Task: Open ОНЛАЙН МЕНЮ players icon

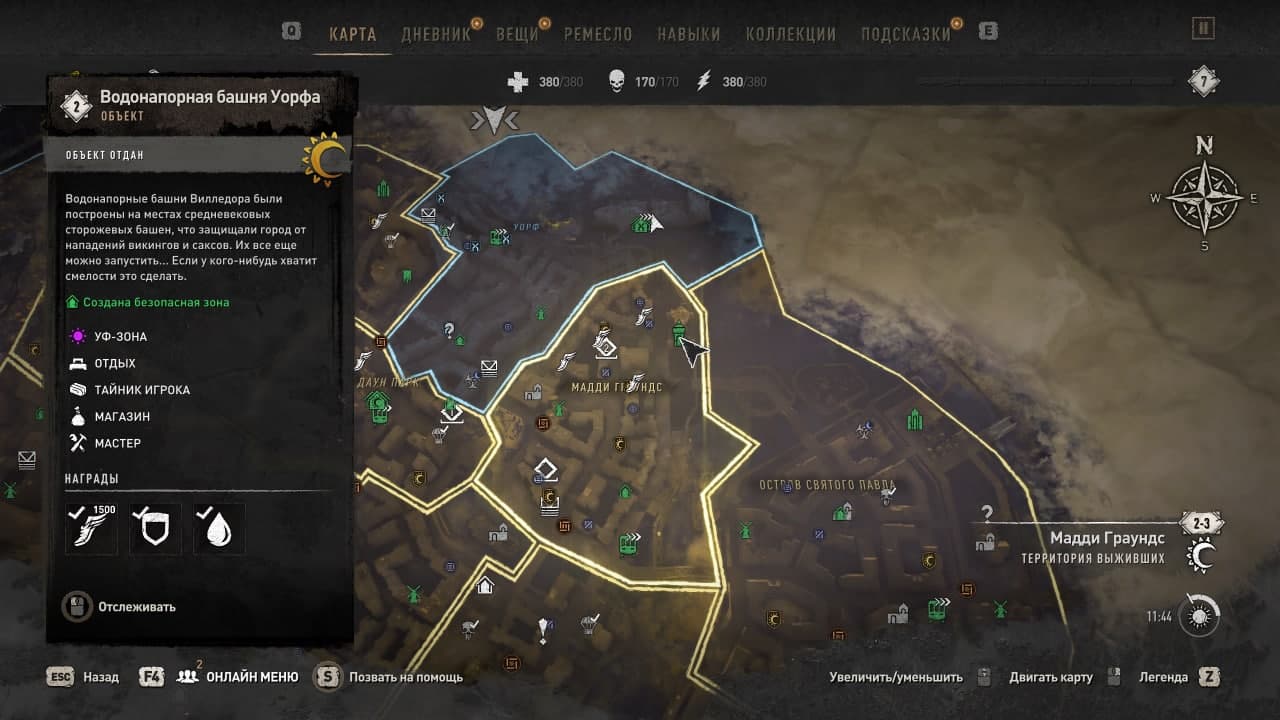Action: click(187, 677)
